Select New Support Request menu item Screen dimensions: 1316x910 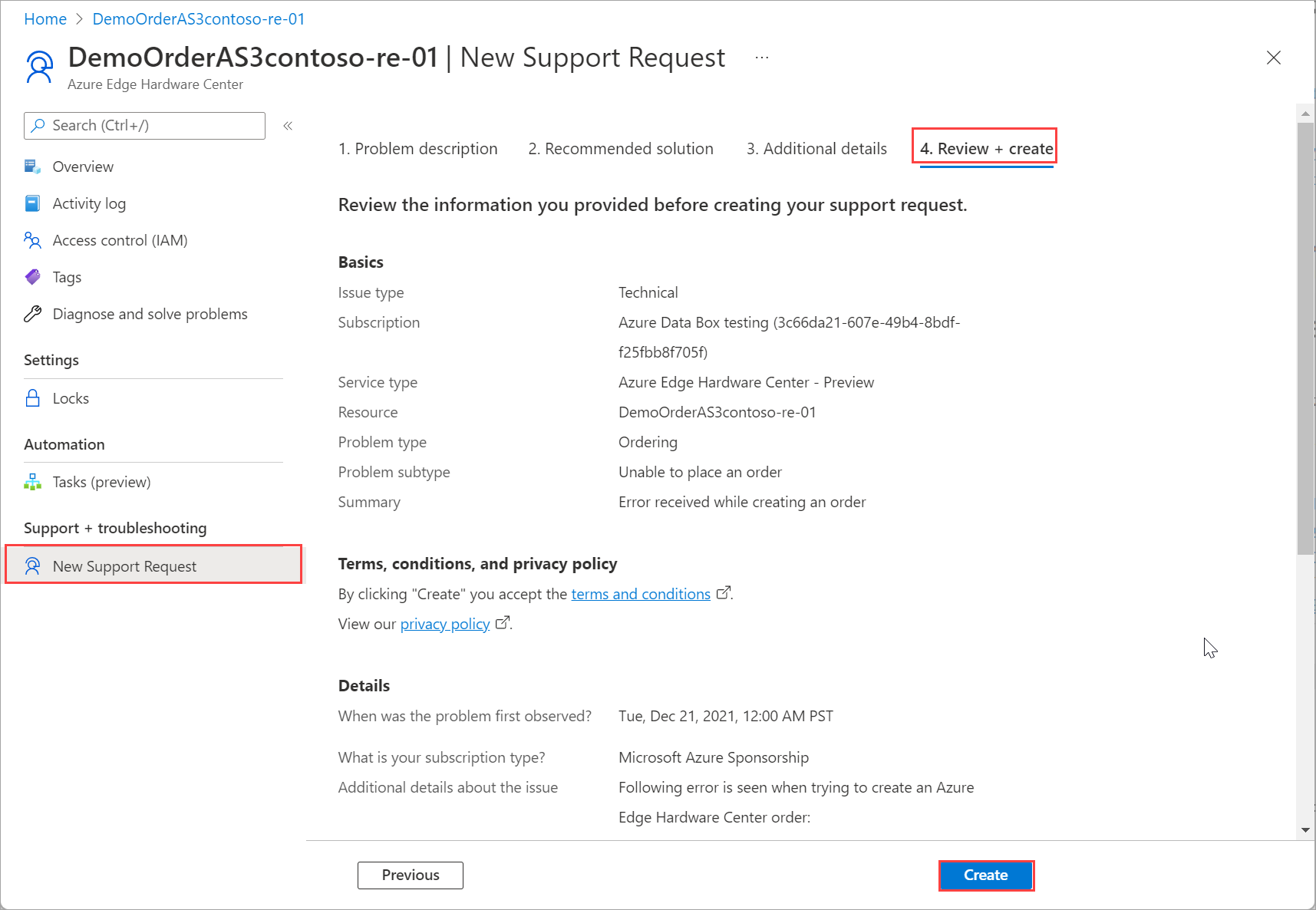[x=153, y=565]
